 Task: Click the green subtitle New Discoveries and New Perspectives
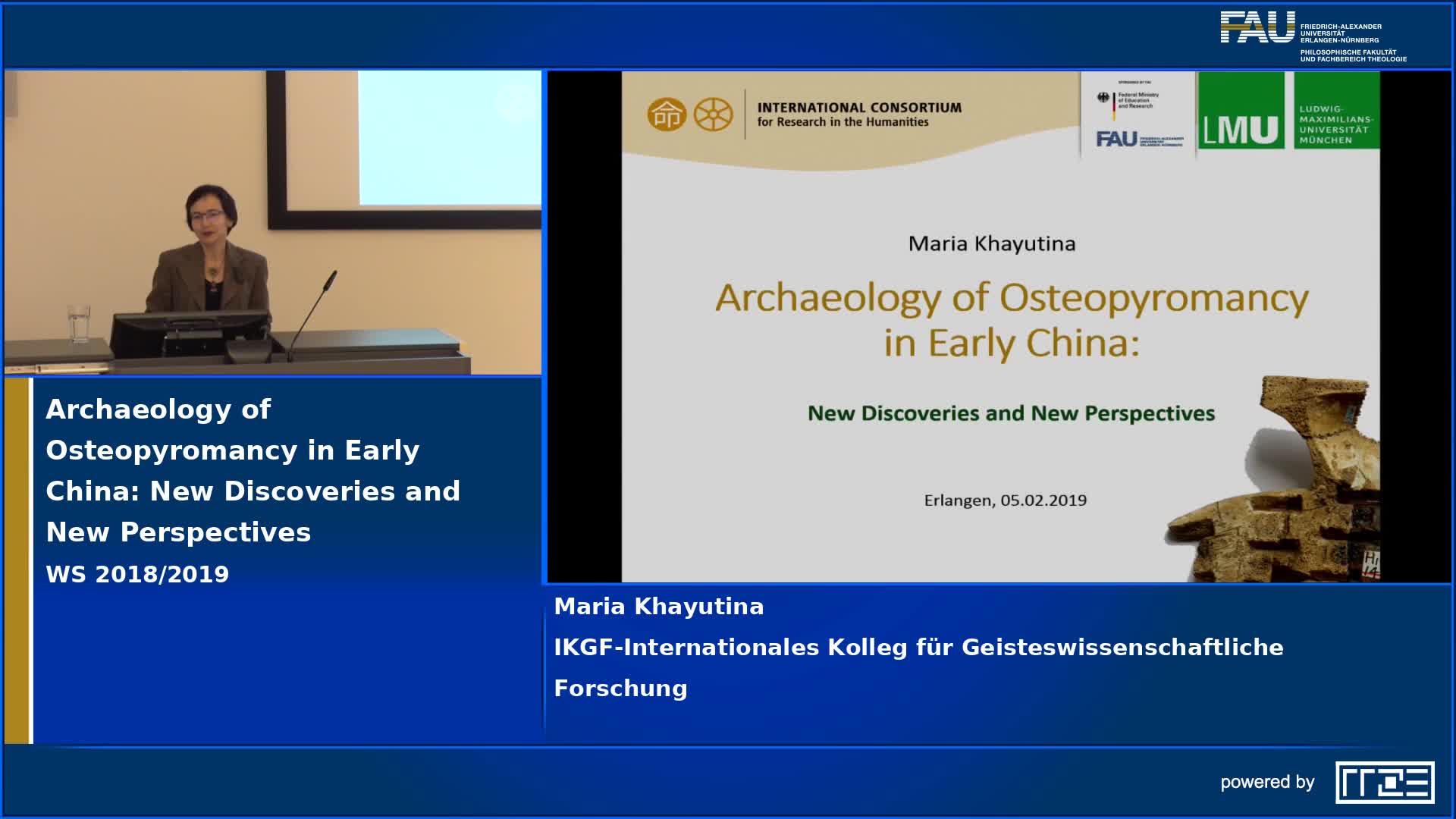click(x=1011, y=413)
